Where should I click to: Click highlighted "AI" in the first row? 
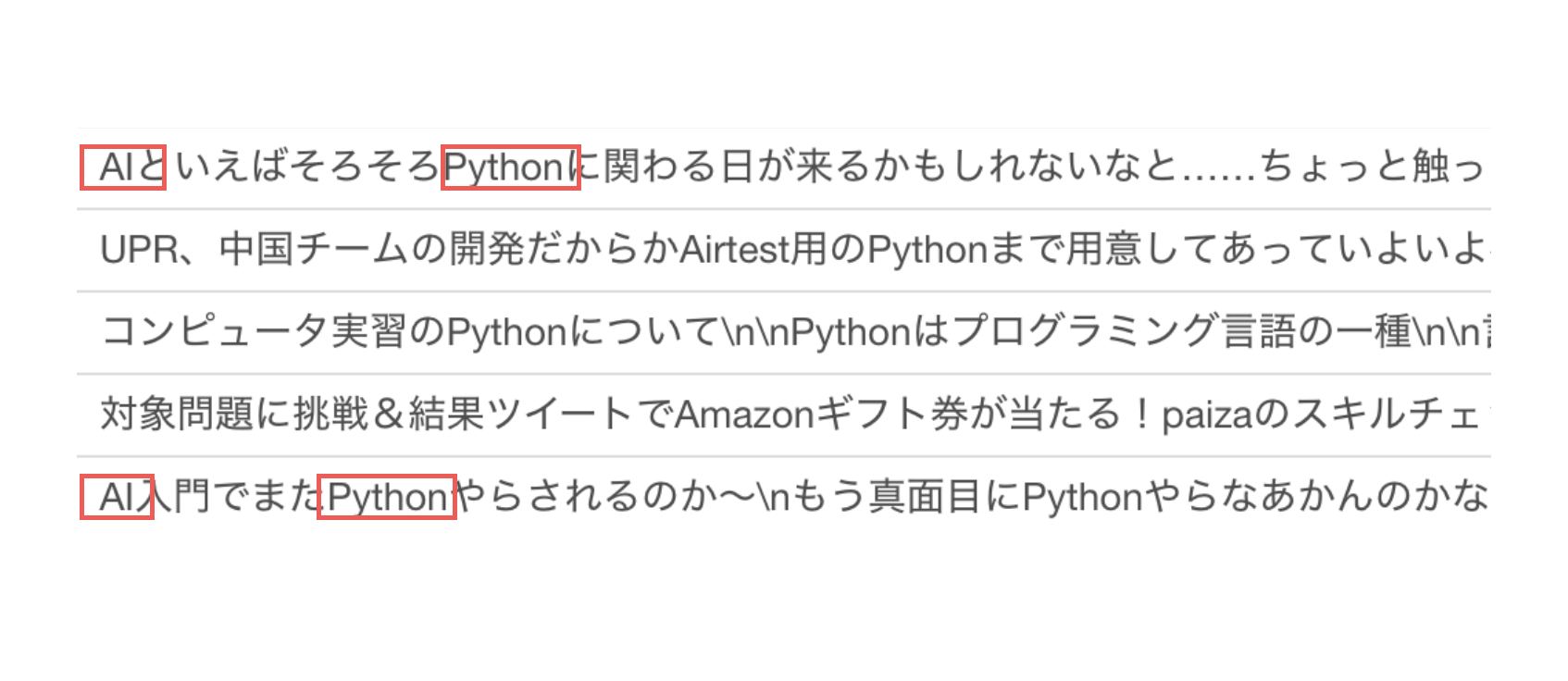pyautogui.click(x=117, y=167)
